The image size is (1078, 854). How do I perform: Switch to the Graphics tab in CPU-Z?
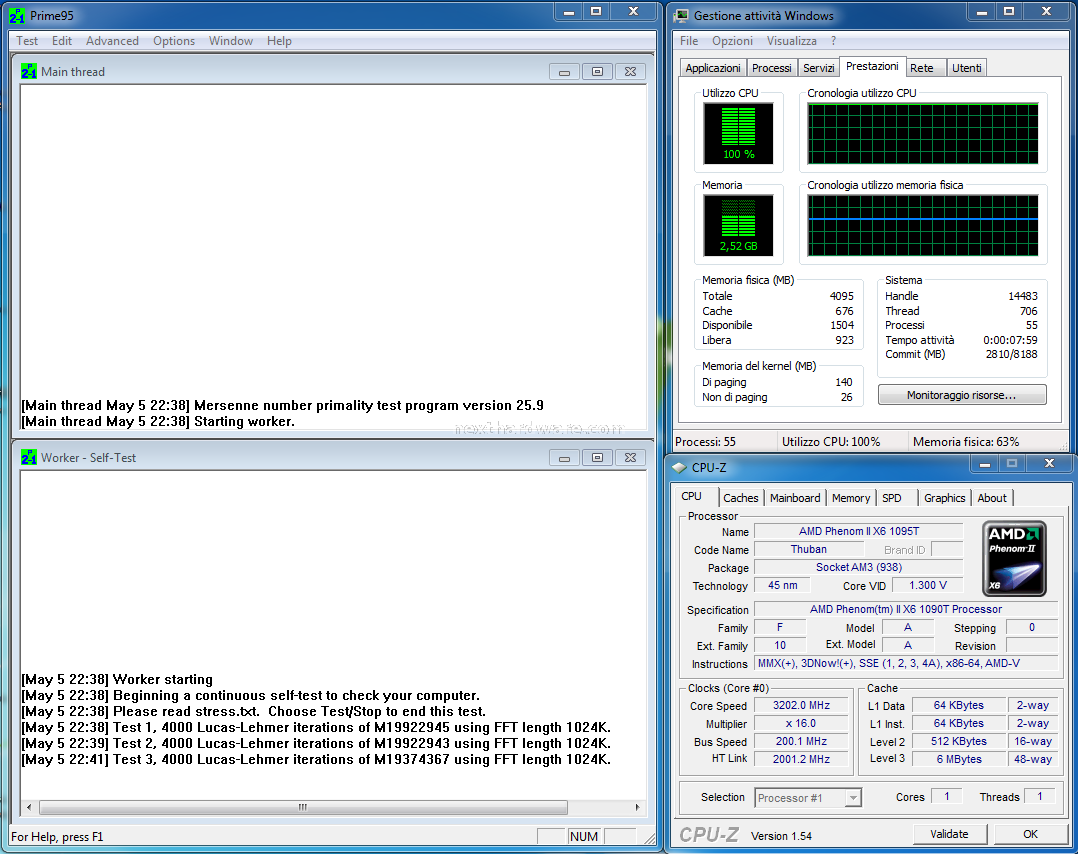click(x=945, y=498)
